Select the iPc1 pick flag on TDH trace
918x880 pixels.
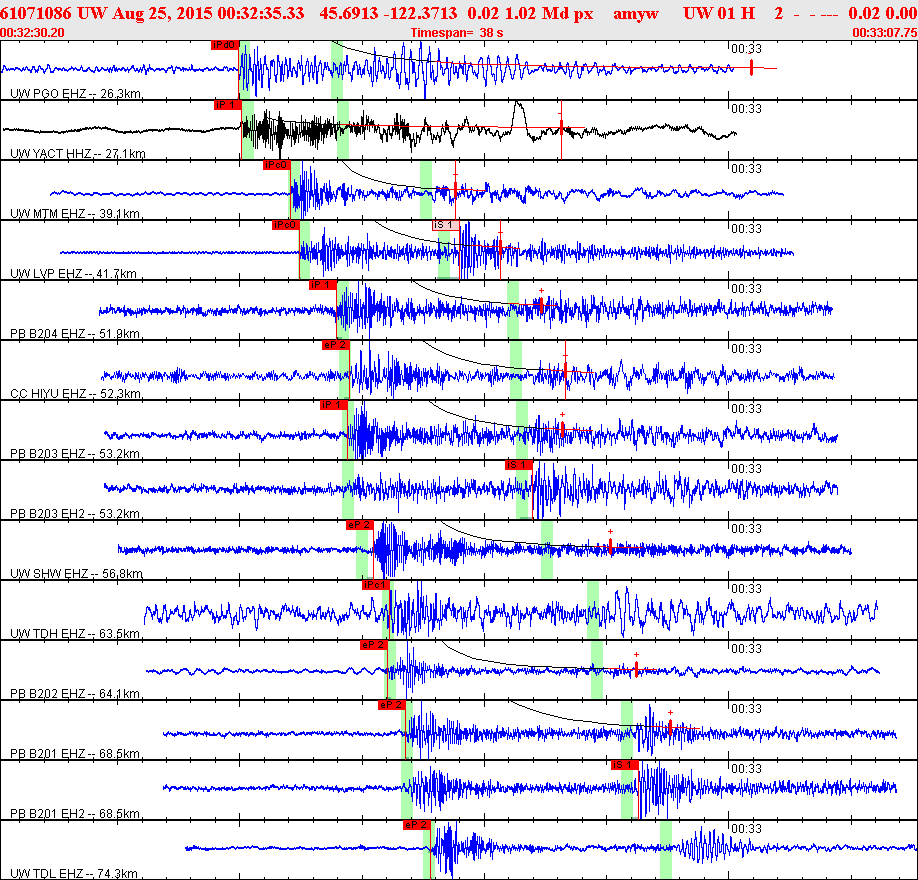[x=375, y=585]
